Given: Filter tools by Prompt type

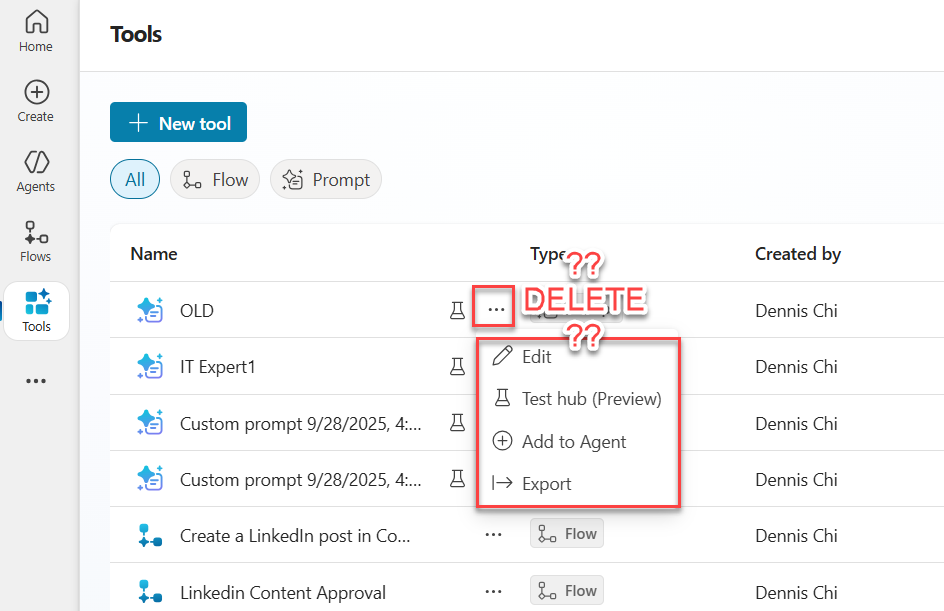Looking at the screenshot, I should click(x=326, y=180).
